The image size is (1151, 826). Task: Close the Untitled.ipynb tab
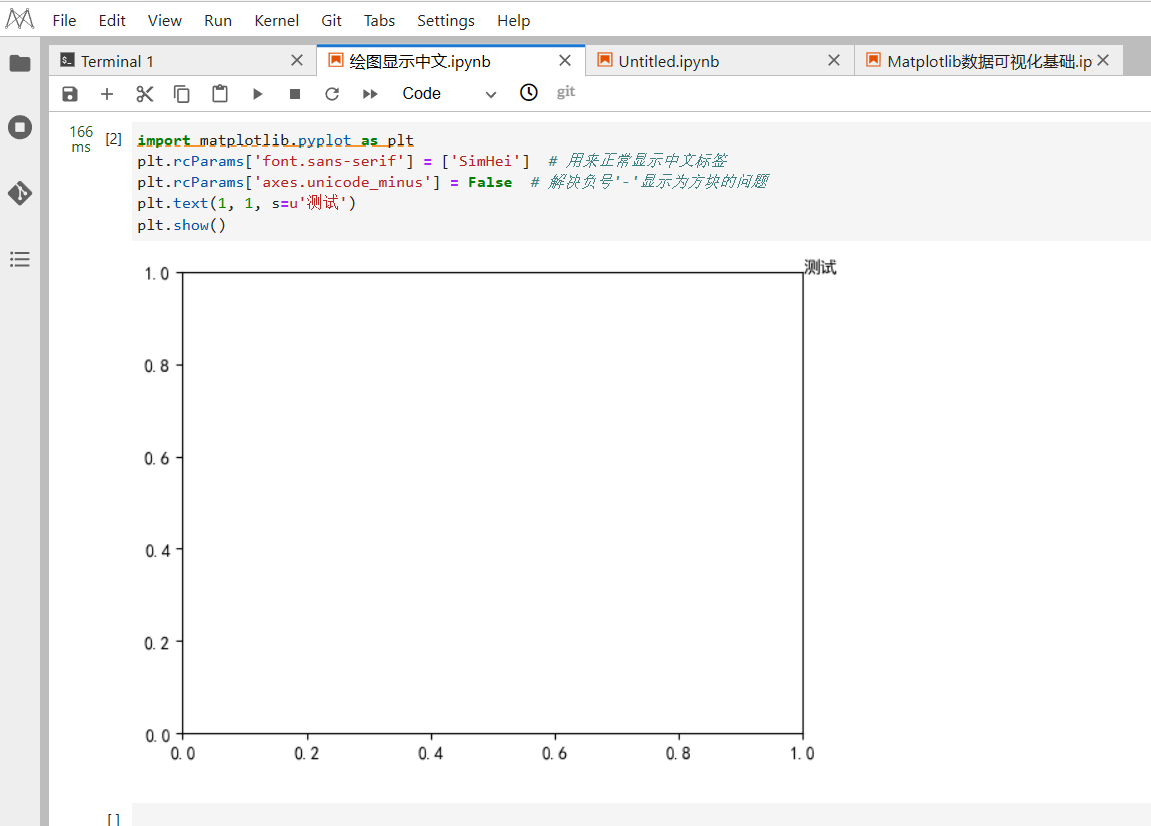point(834,61)
